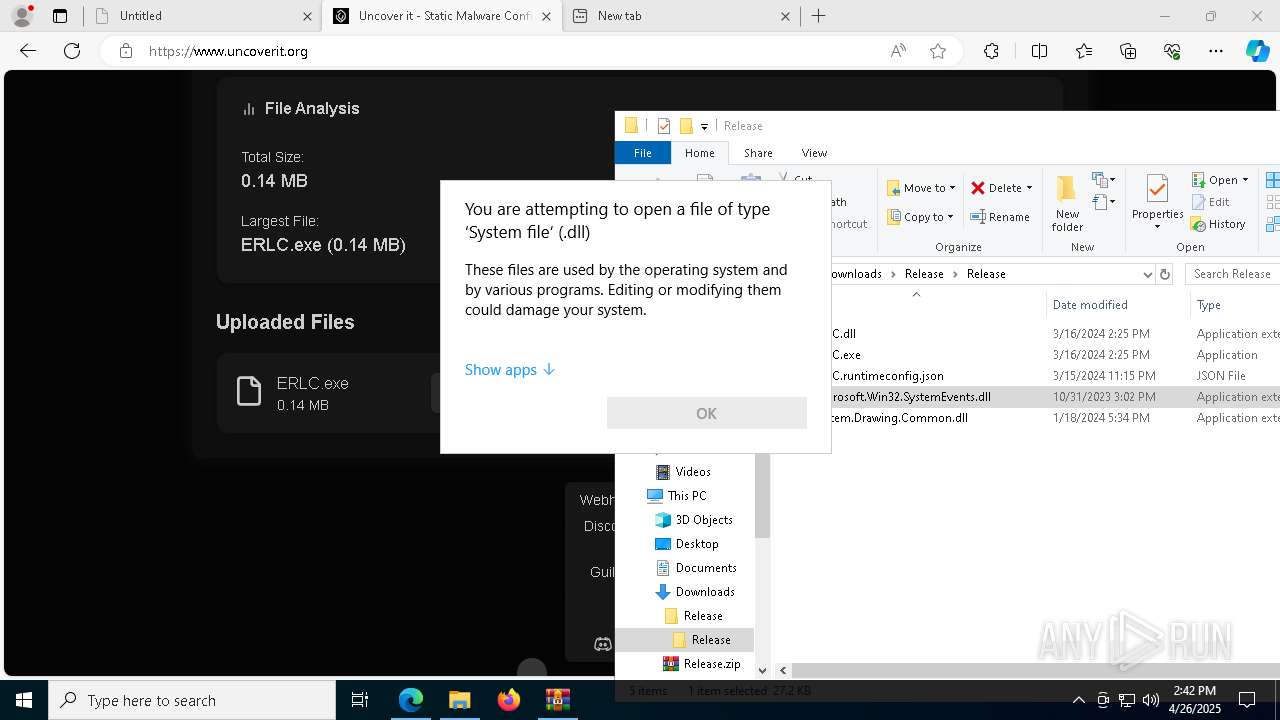Create a New folder

click(1067, 203)
